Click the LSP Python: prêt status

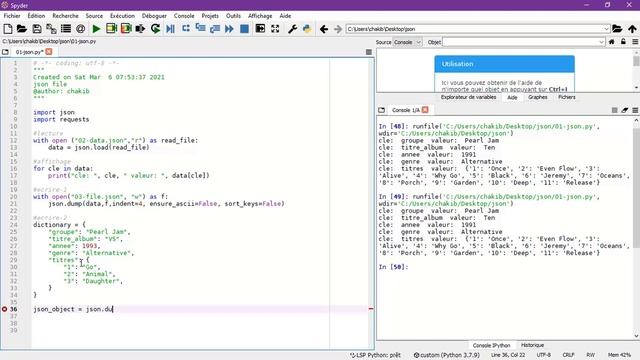(x=376, y=355)
